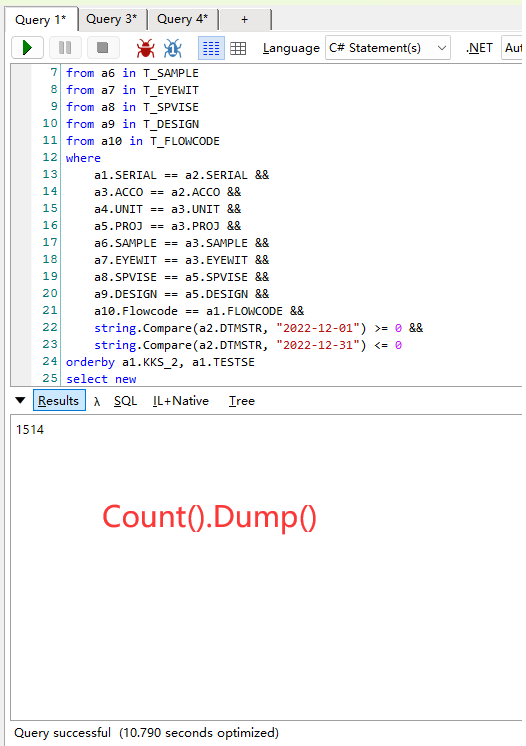Click the orderby keyword on line 24
This screenshot has width=526, height=746.
click(x=90, y=363)
